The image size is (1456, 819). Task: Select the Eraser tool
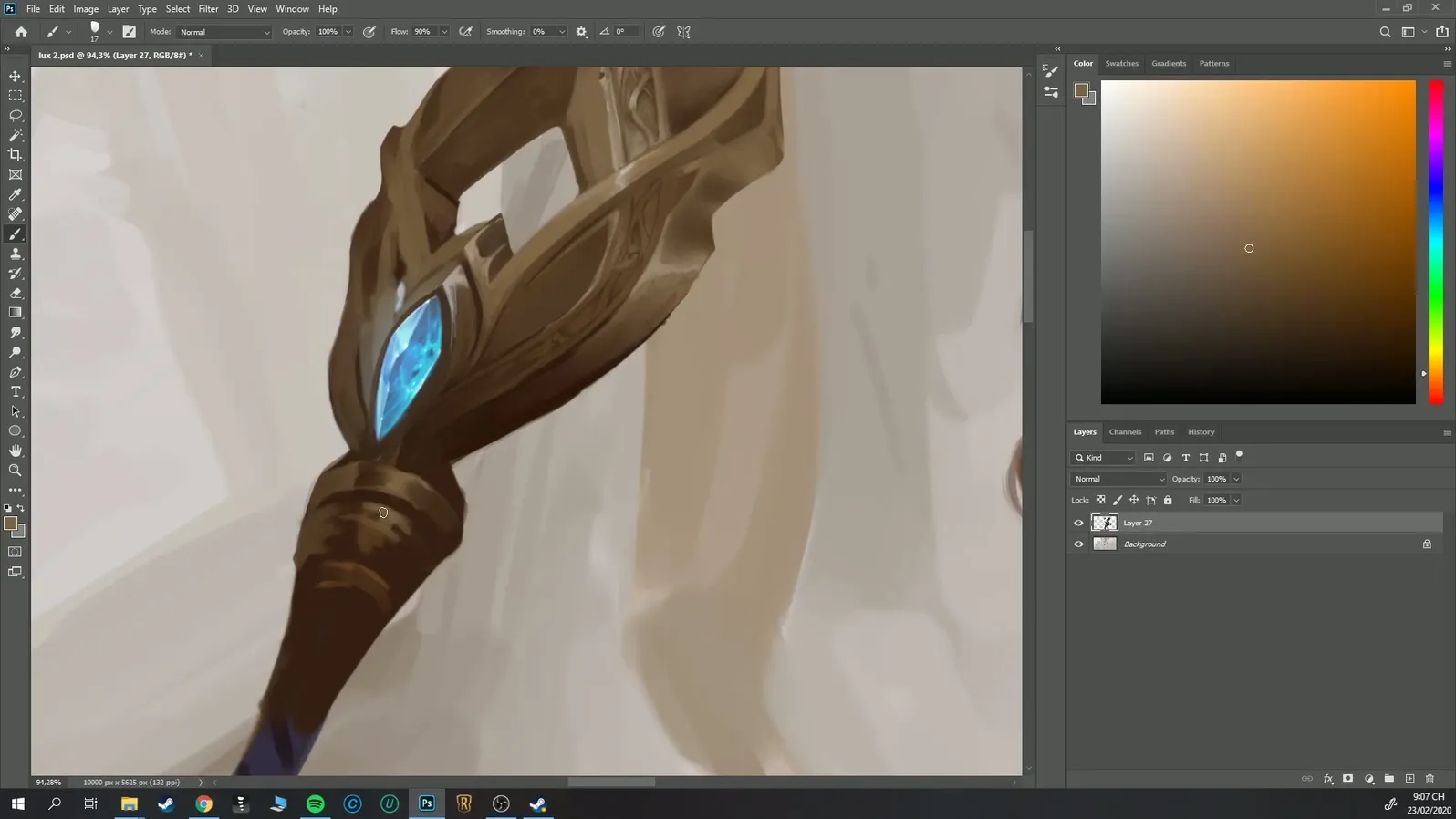[16, 294]
